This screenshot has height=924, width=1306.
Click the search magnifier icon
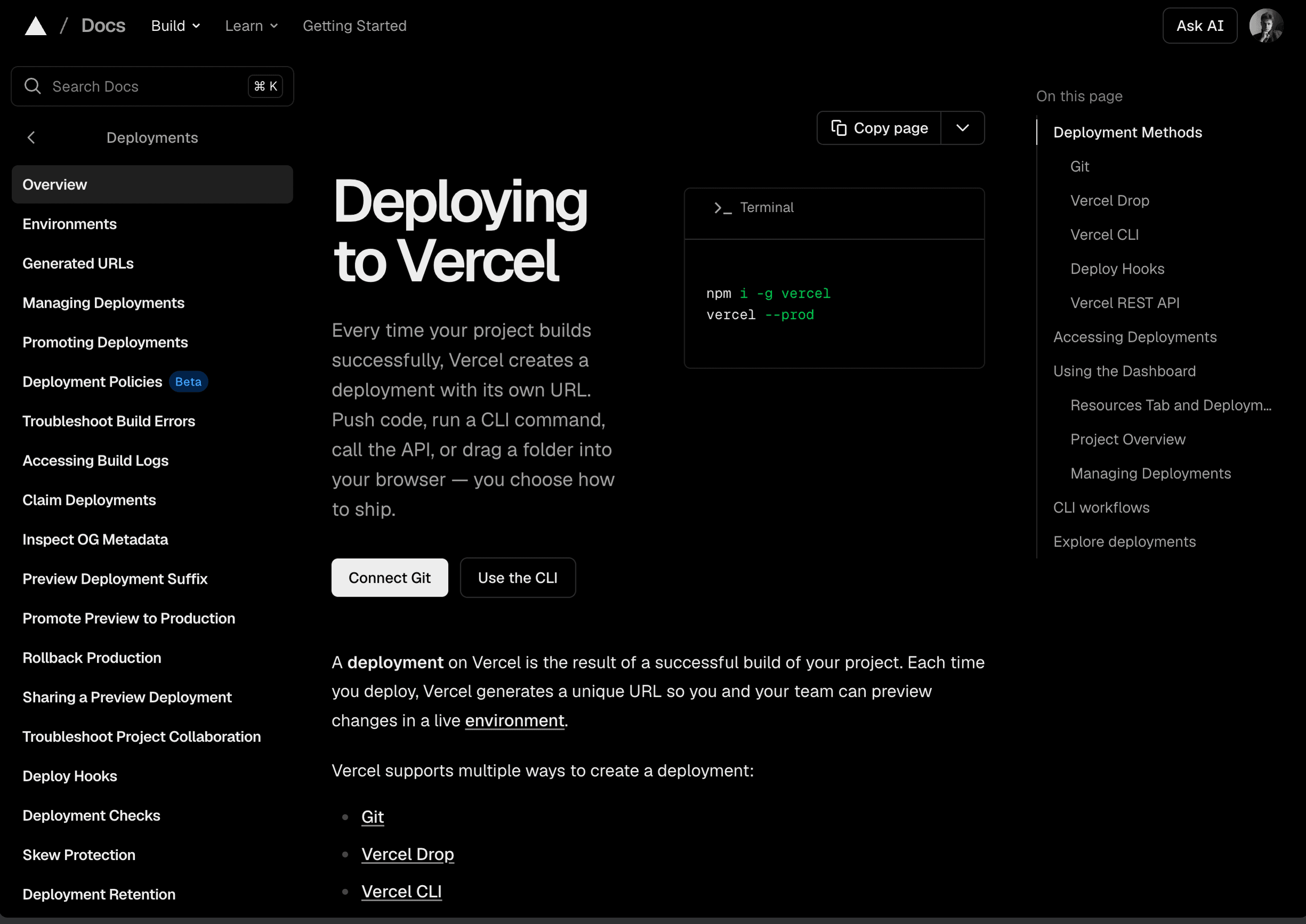click(33, 86)
